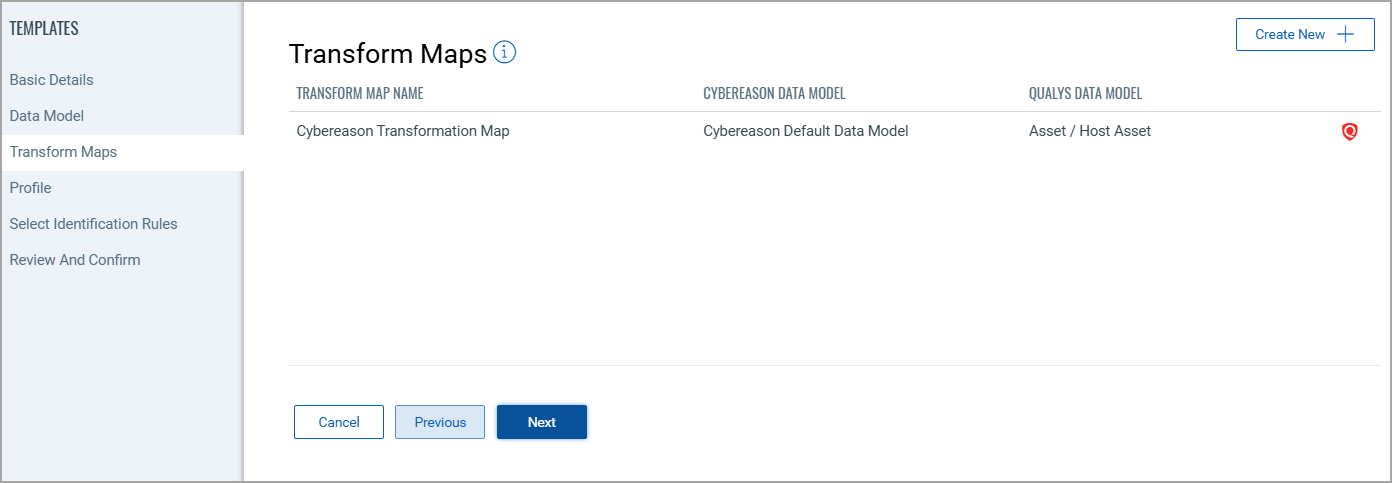Select the Asset / Host Asset cell
The image size is (1392, 483).
1090,131
